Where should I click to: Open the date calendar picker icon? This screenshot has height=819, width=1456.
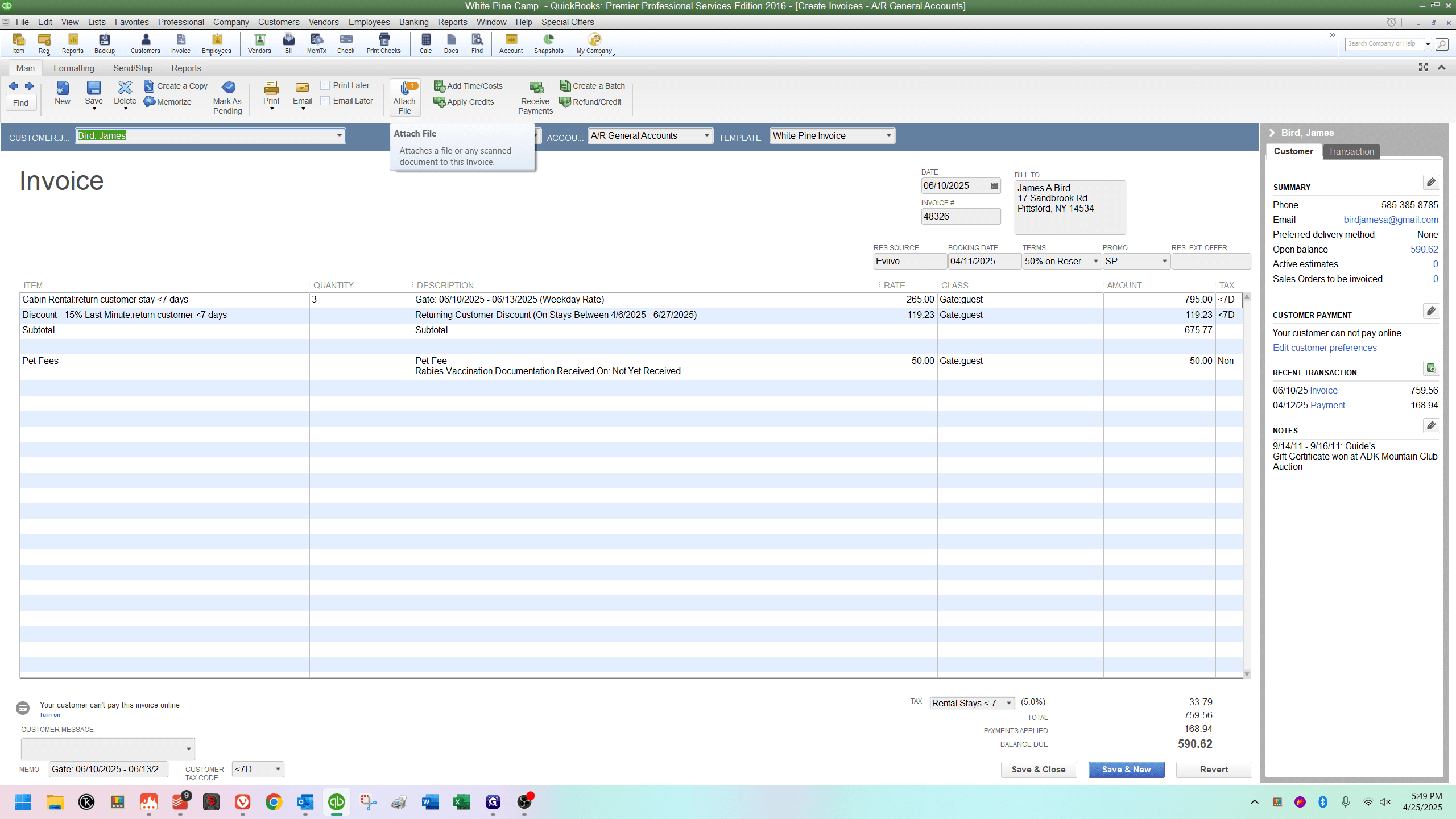pos(994,186)
